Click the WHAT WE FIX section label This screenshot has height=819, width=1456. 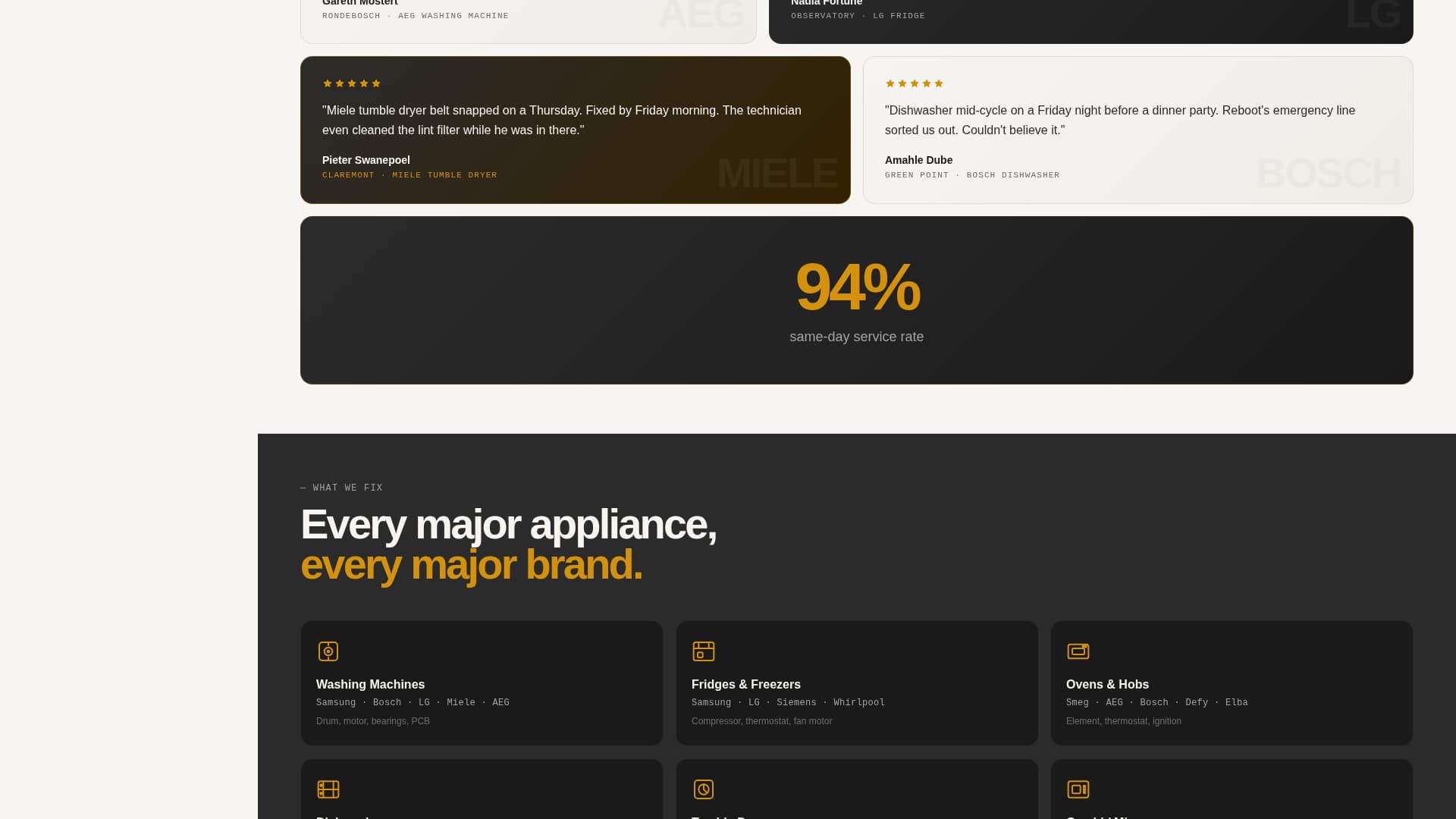(x=342, y=488)
